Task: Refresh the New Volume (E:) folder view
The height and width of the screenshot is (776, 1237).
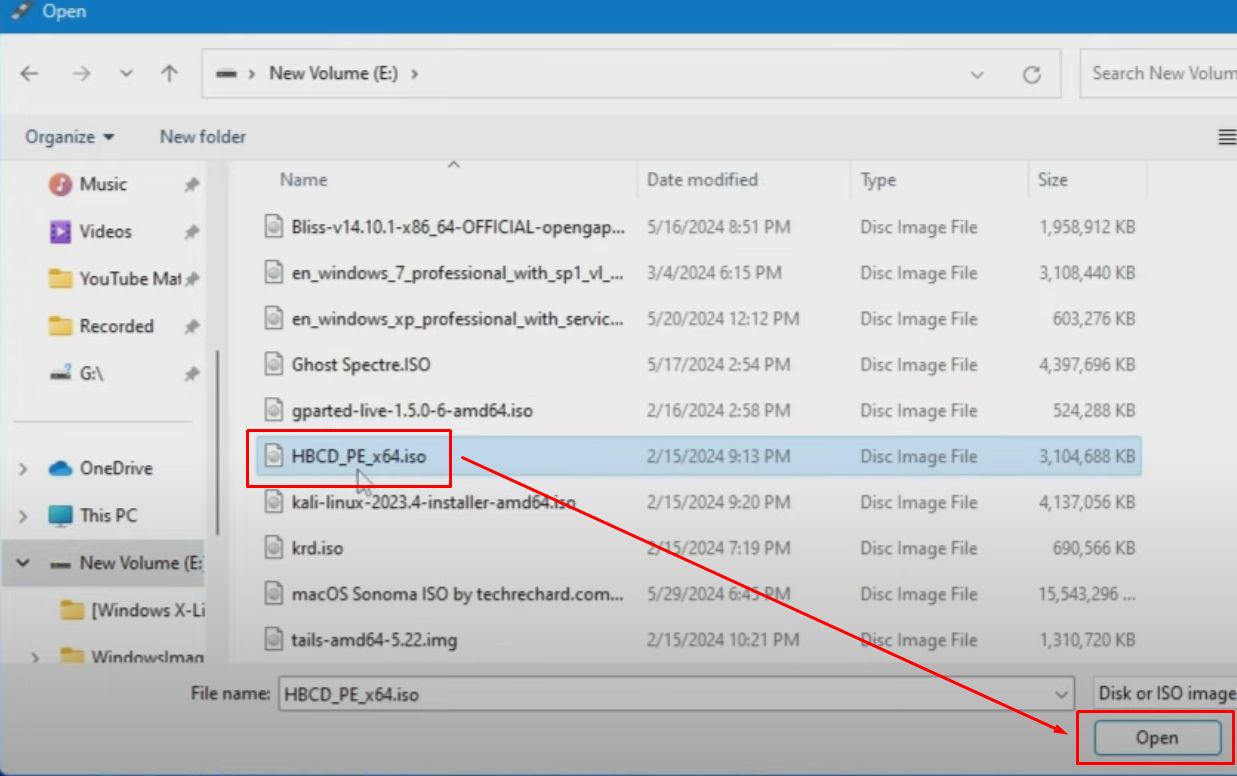Action: 1032,74
